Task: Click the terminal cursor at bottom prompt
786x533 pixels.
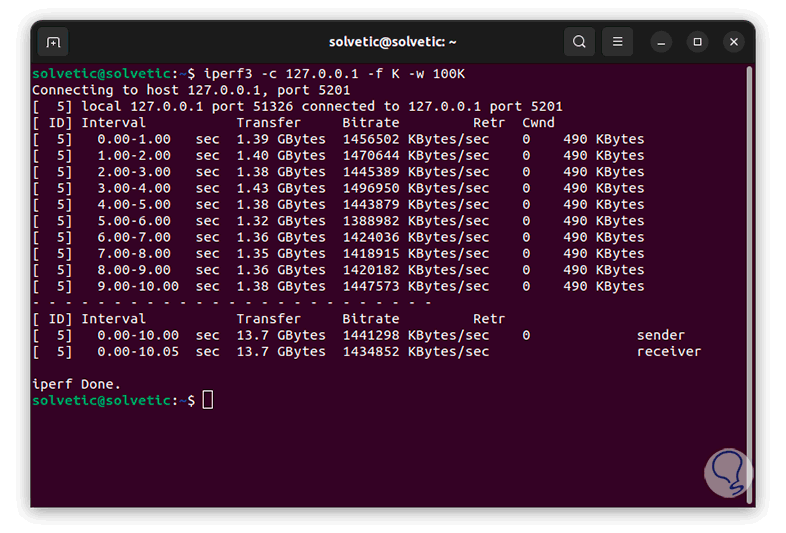Action: pyautogui.click(x=208, y=401)
